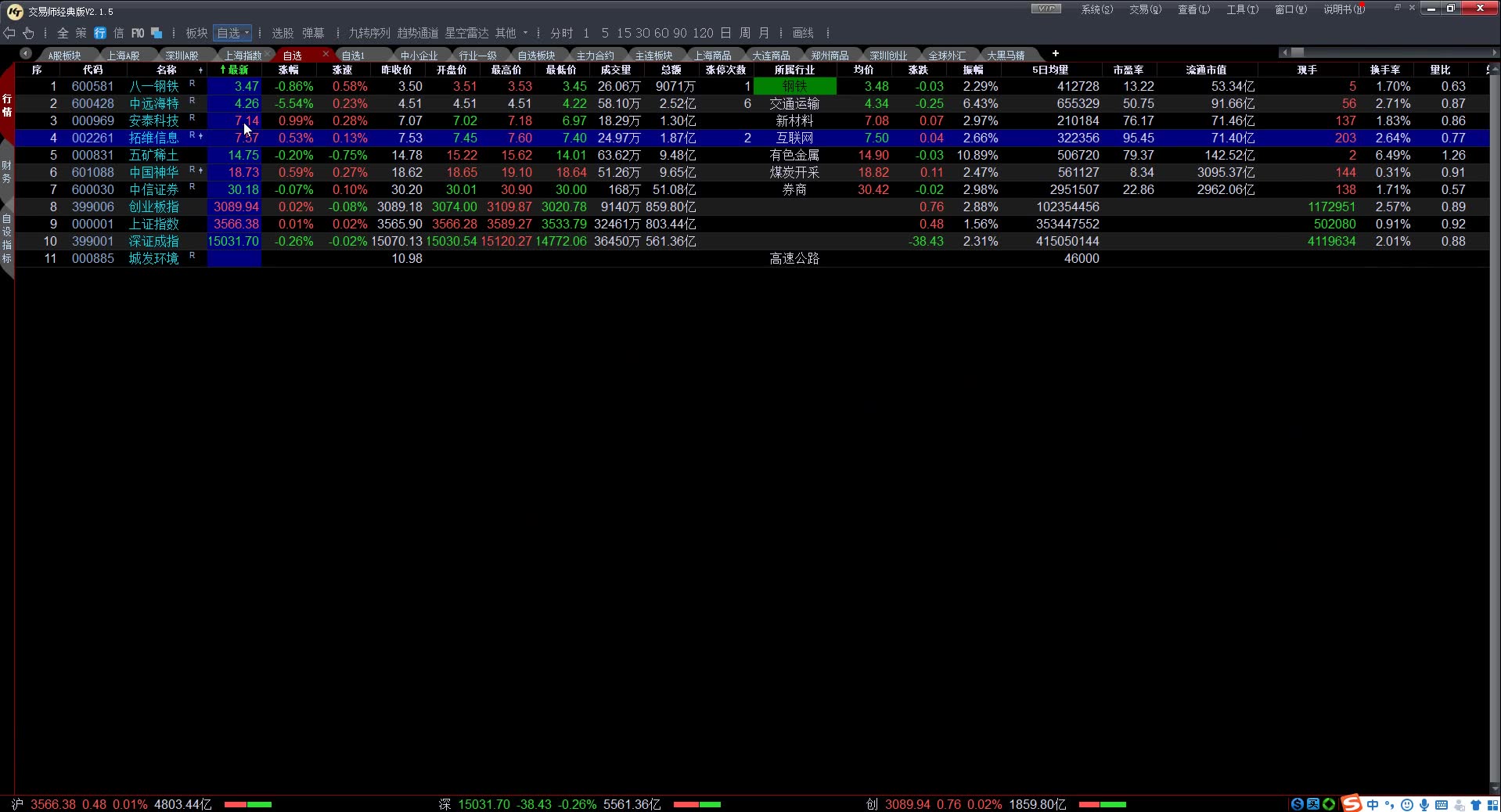
Task: Switch to the 上海A股 tab
Action: point(123,56)
